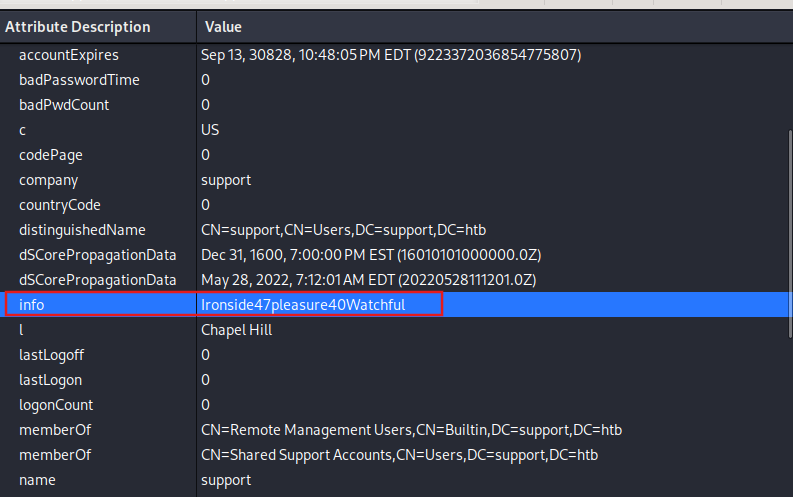Click the Ironside47pleasure40Watchful value
This screenshot has height=497, width=793.
click(x=303, y=305)
